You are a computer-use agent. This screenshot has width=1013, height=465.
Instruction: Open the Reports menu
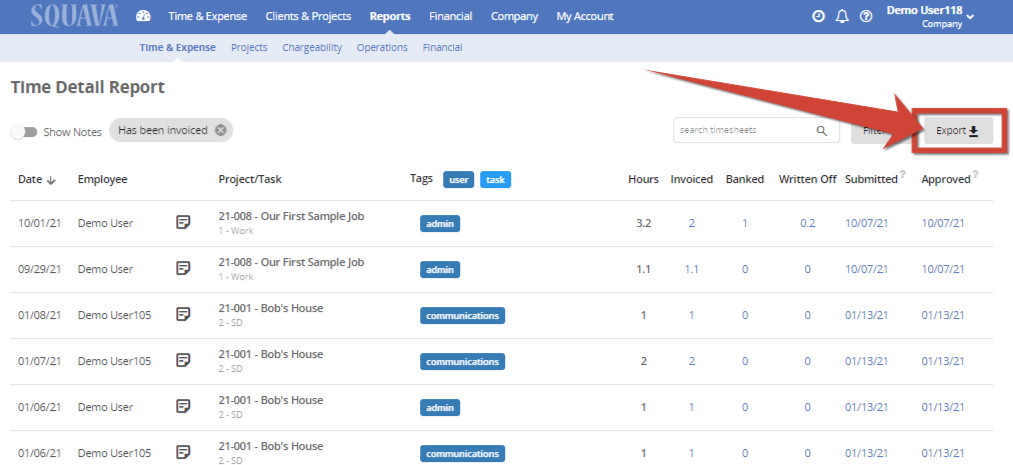click(390, 16)
